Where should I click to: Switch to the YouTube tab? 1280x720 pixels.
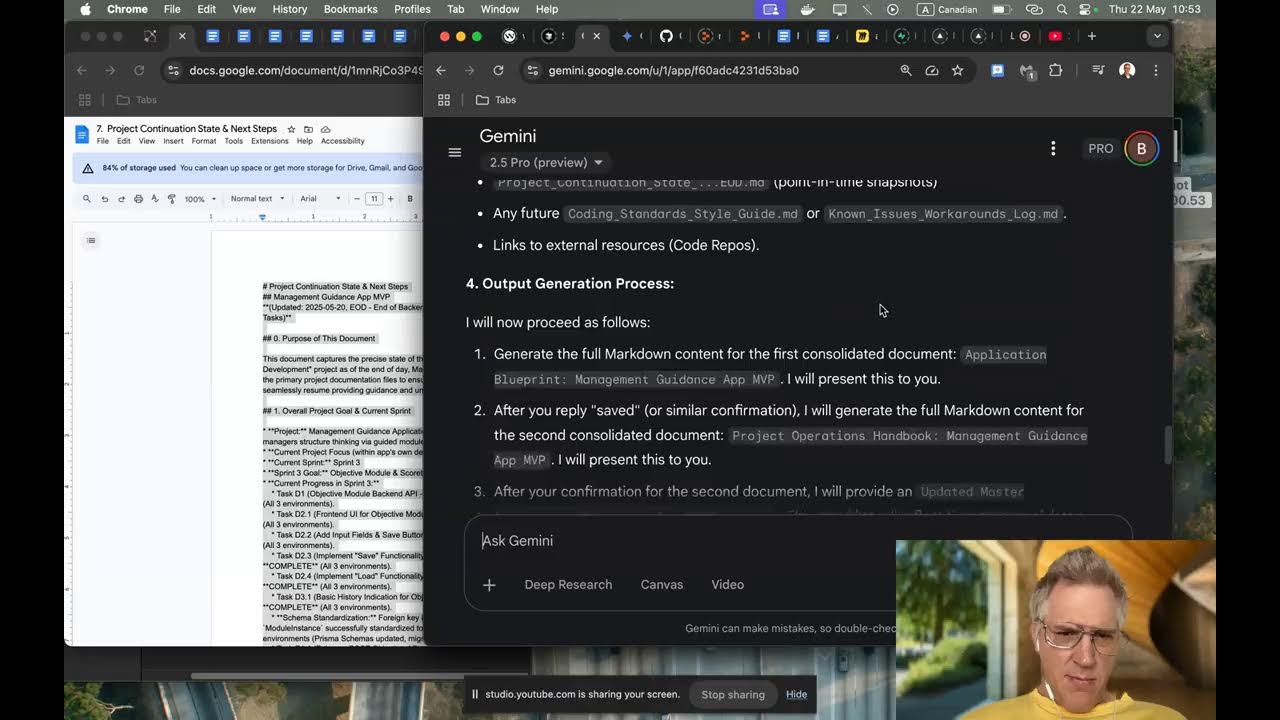pos(1055,36)
